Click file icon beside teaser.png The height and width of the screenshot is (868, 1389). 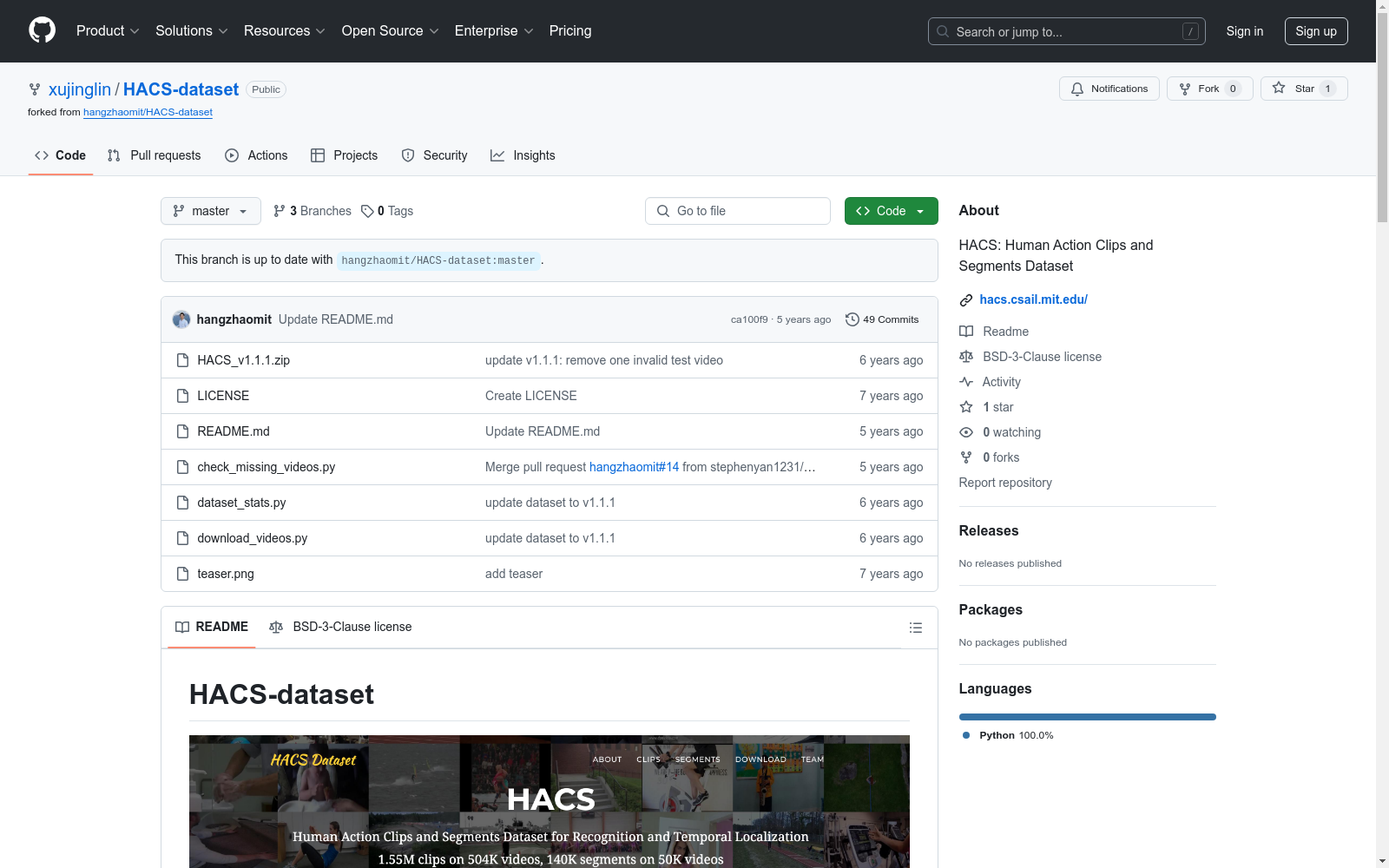point(182,574)
